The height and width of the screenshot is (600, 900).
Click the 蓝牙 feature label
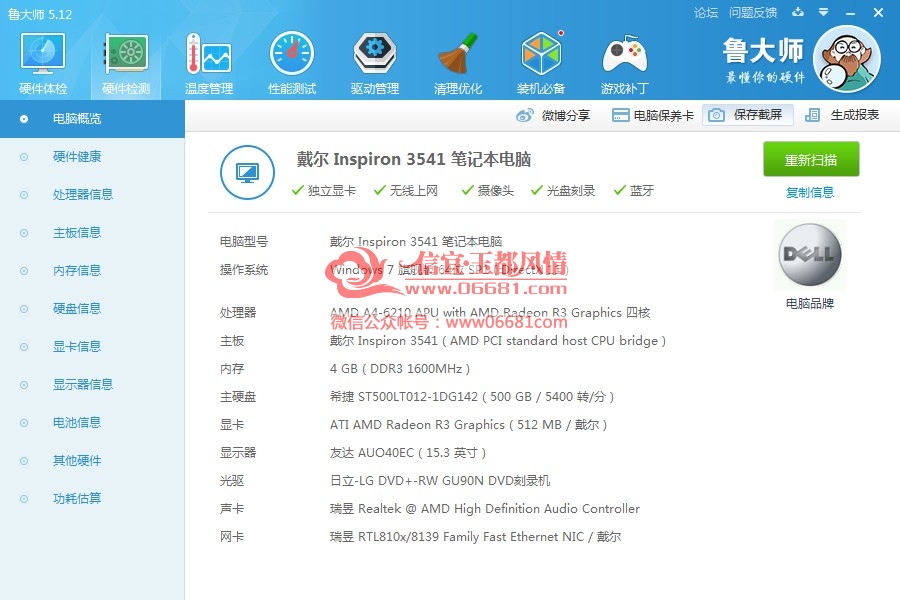pyautogui.click(x=642, y=191)
